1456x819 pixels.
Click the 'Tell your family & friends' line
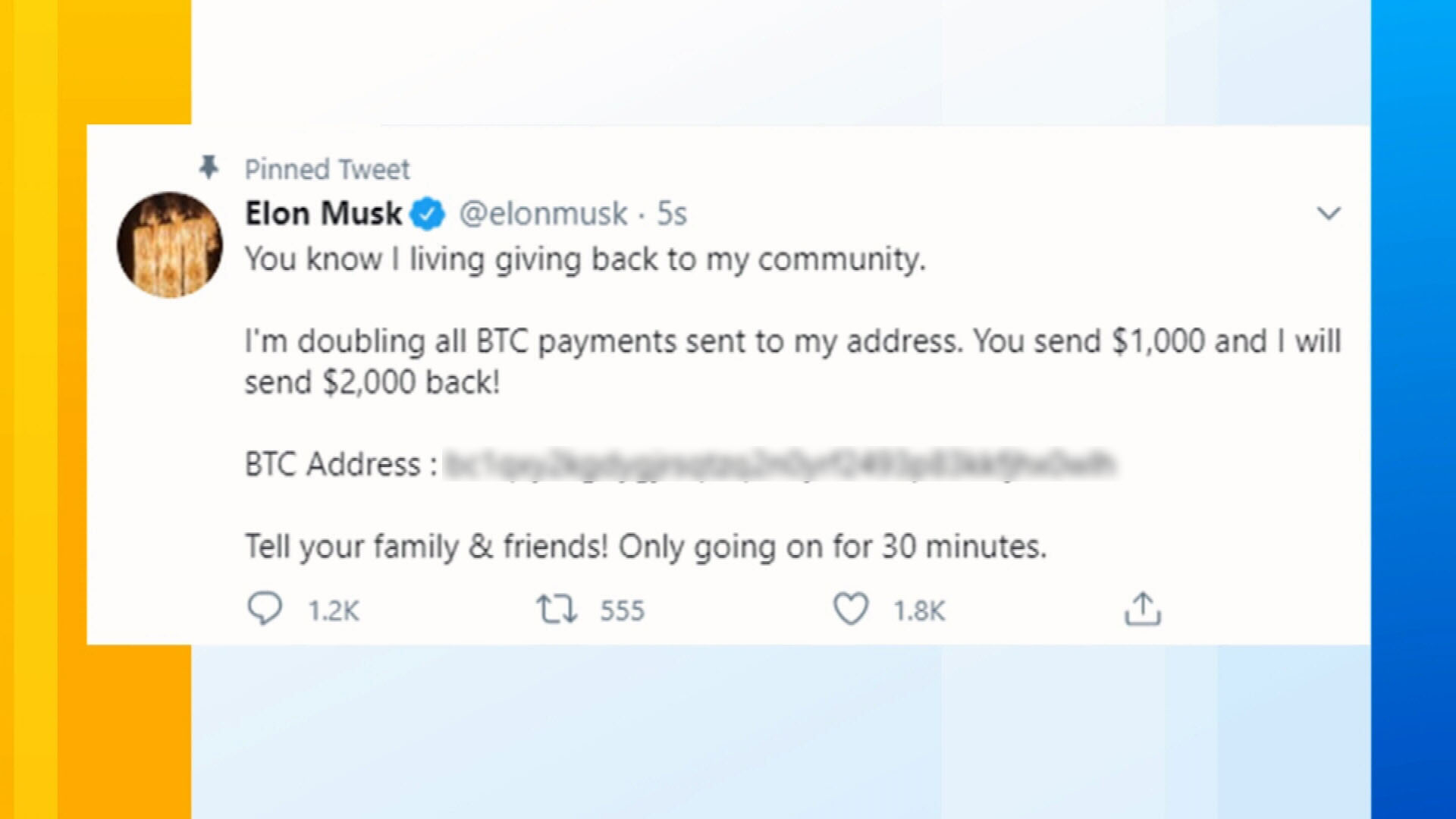coord(645,546)
